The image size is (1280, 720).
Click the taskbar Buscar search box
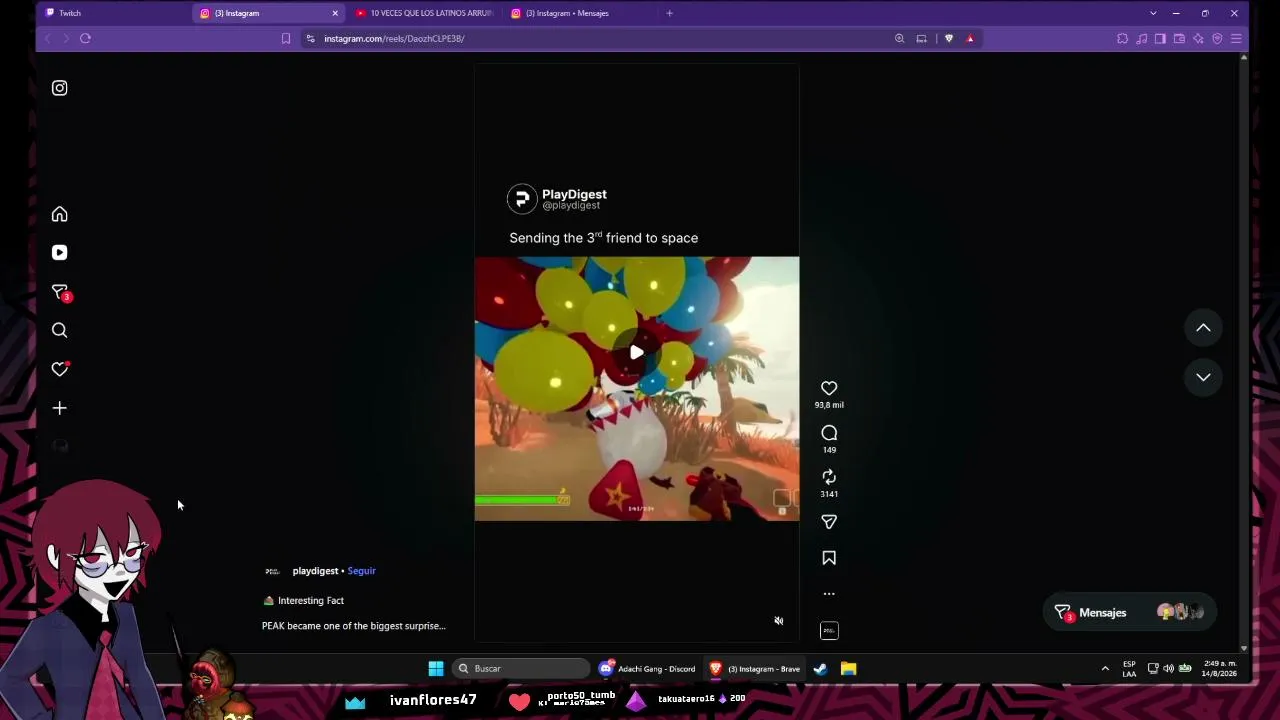click(522, 668)
